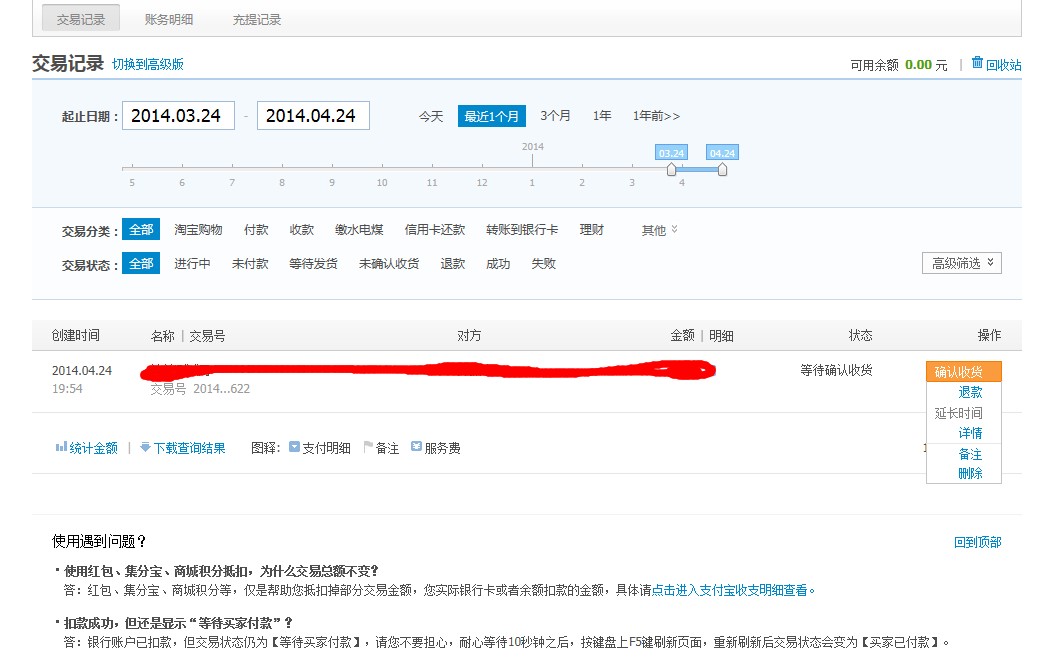Click the 下载查询结果 download arrow icon
1055x657 pixels.
145,447
